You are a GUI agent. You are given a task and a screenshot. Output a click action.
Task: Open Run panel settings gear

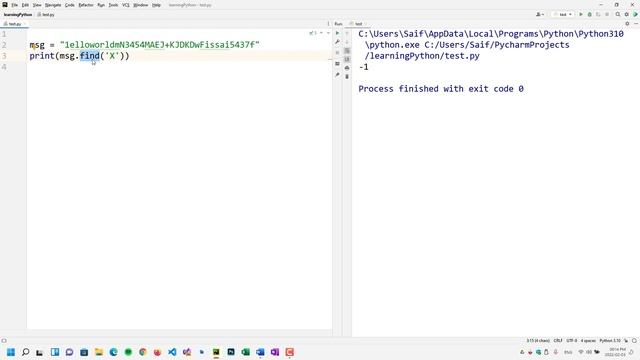coord(627,24)
